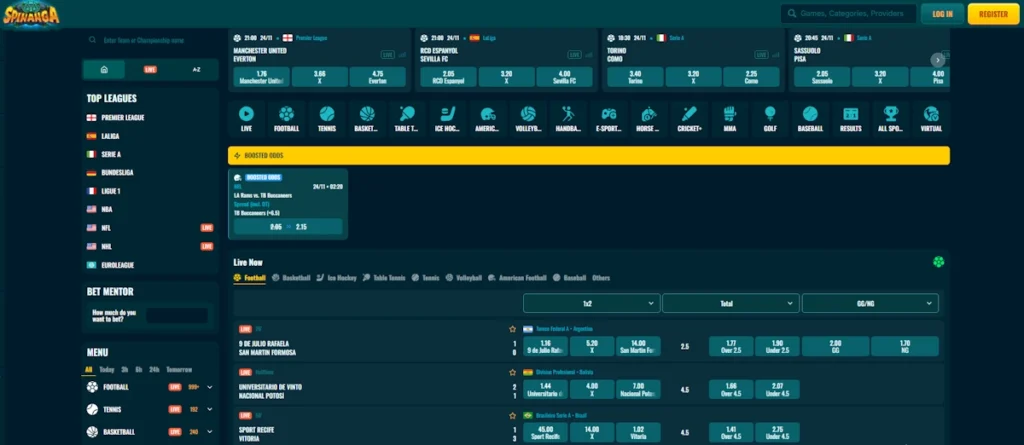The image size is (1024, 445).
Task: Focus the Games, Categories, Providers search box
Action: coord(848,14)
